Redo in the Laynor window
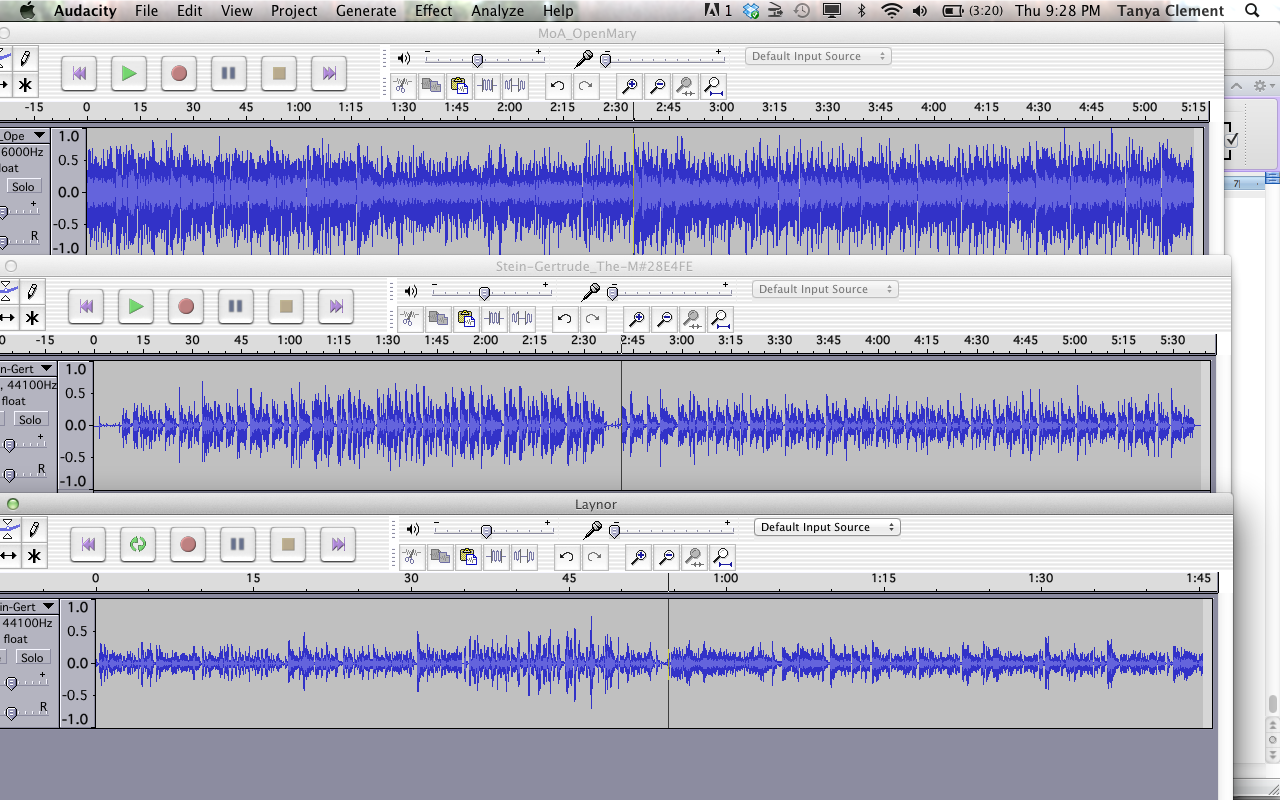The width and height of the screenshot is (1280, 800). coord(595,557)
